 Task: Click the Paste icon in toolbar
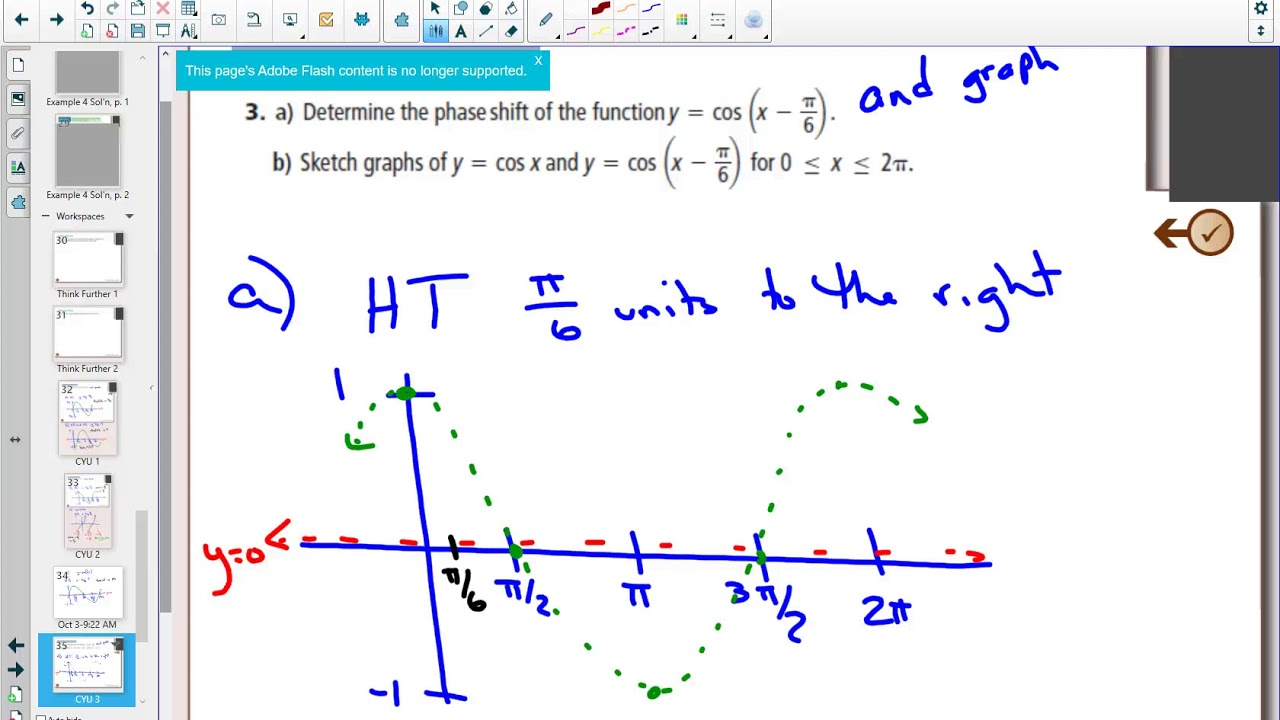coord(138,9)
